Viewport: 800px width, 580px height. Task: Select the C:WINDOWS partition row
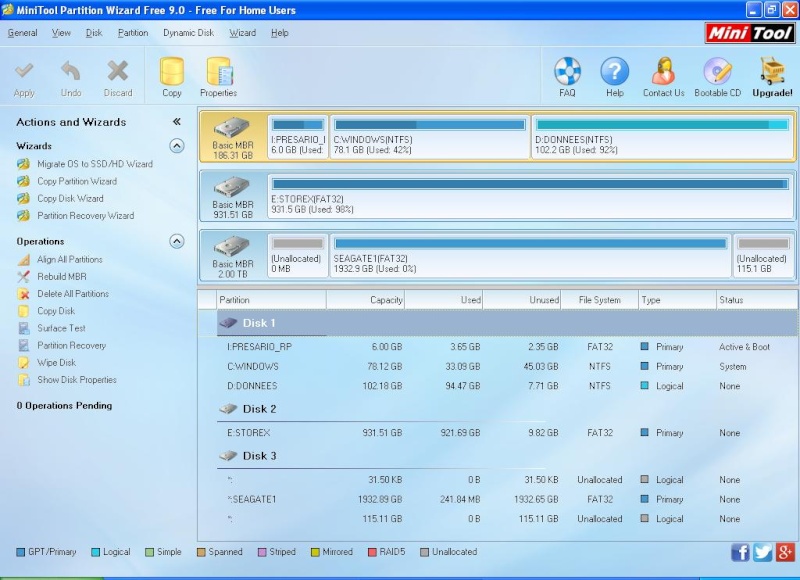pos(507,367)
